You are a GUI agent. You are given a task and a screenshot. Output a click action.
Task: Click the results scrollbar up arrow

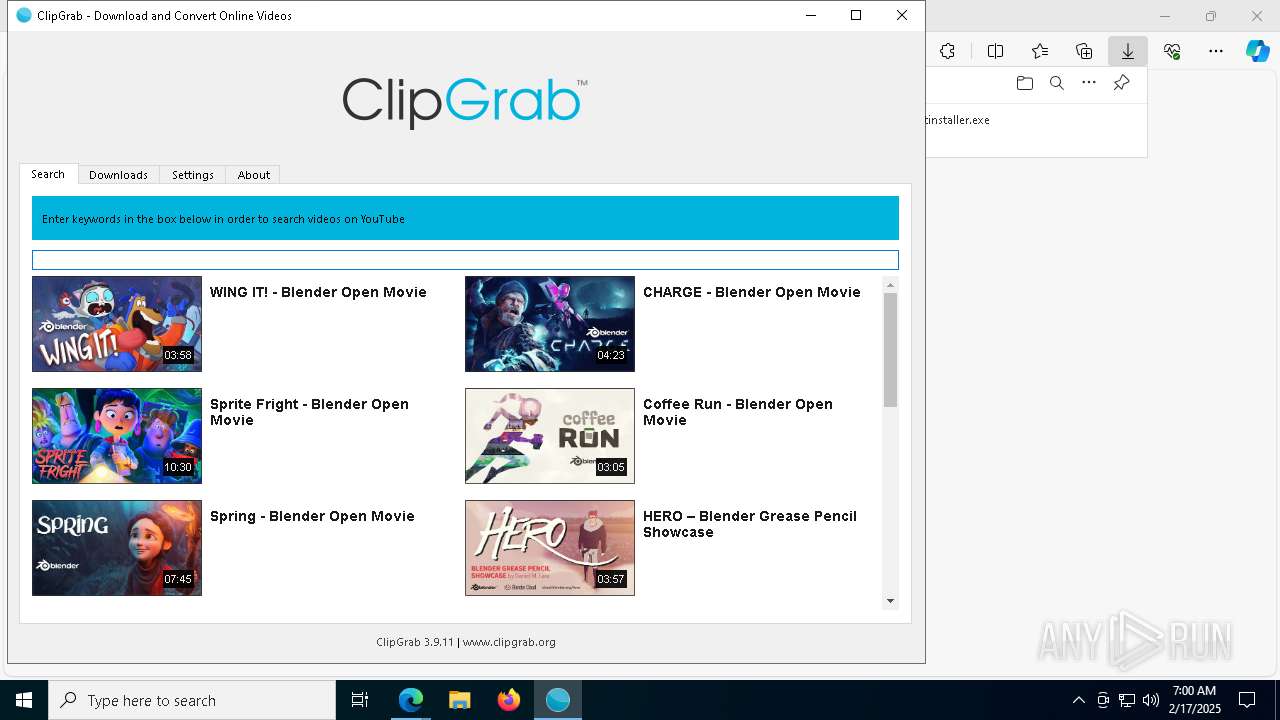coord(890,285)
